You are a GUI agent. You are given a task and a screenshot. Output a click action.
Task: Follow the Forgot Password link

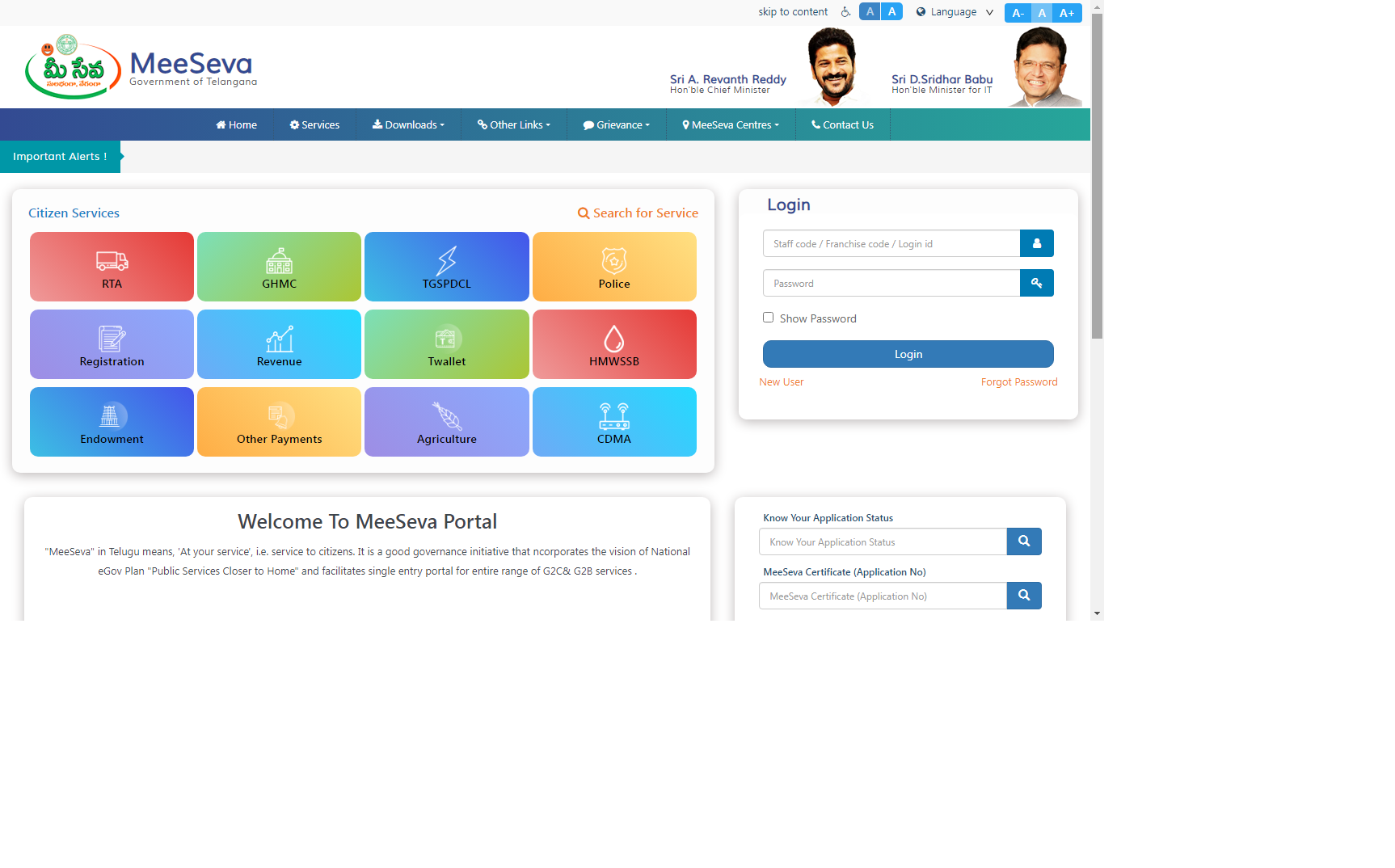tap(1019, 382)
